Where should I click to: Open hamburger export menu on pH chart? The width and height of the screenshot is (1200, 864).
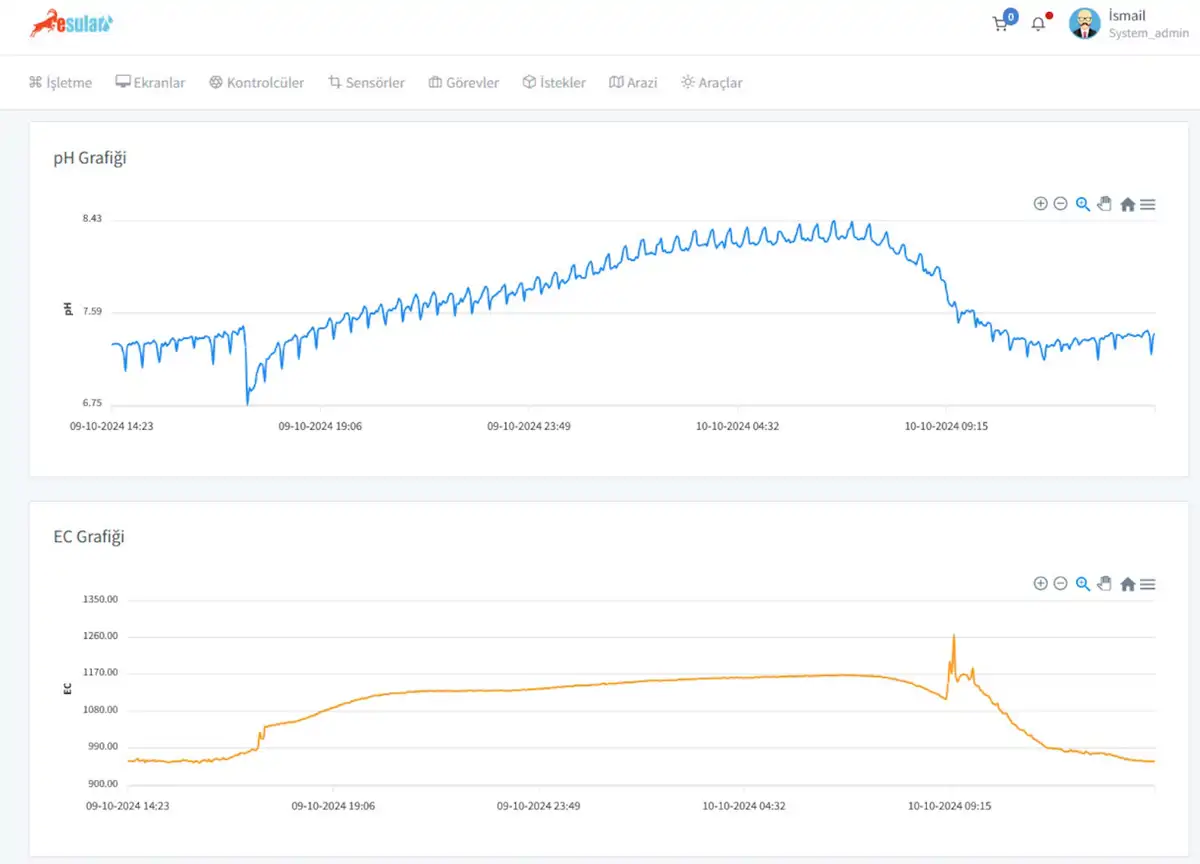click(1148, 204)
